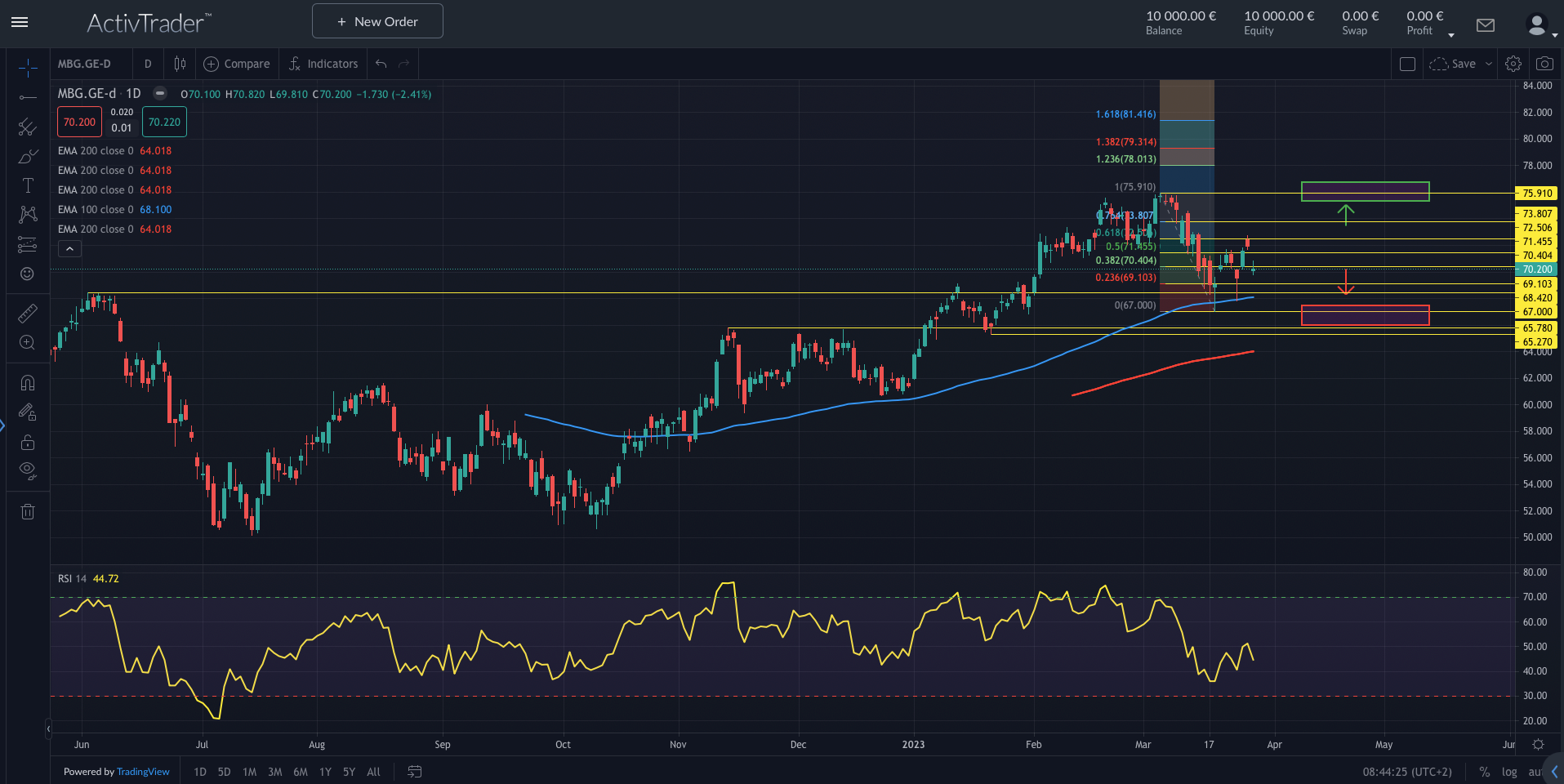Choose the Text annotation tool
This screenshot has width=1564, height=784.
(x=27, y=185)
